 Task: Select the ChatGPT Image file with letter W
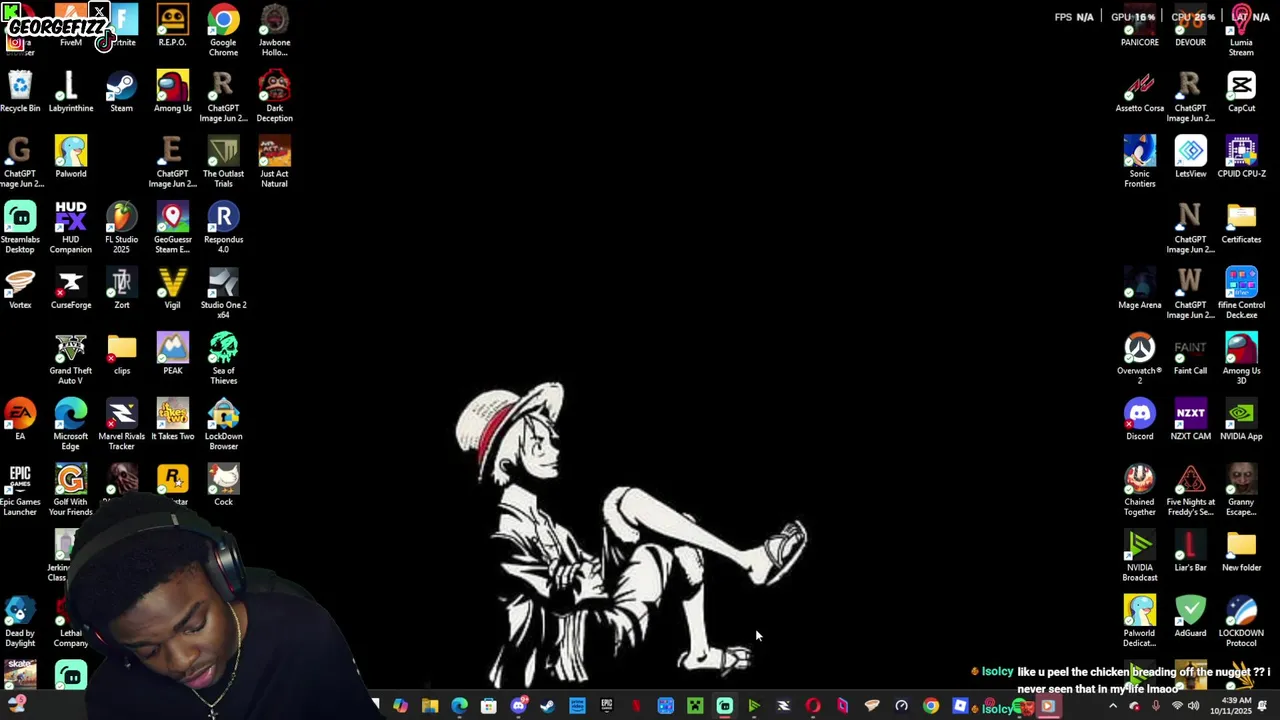coord(1190,292)
